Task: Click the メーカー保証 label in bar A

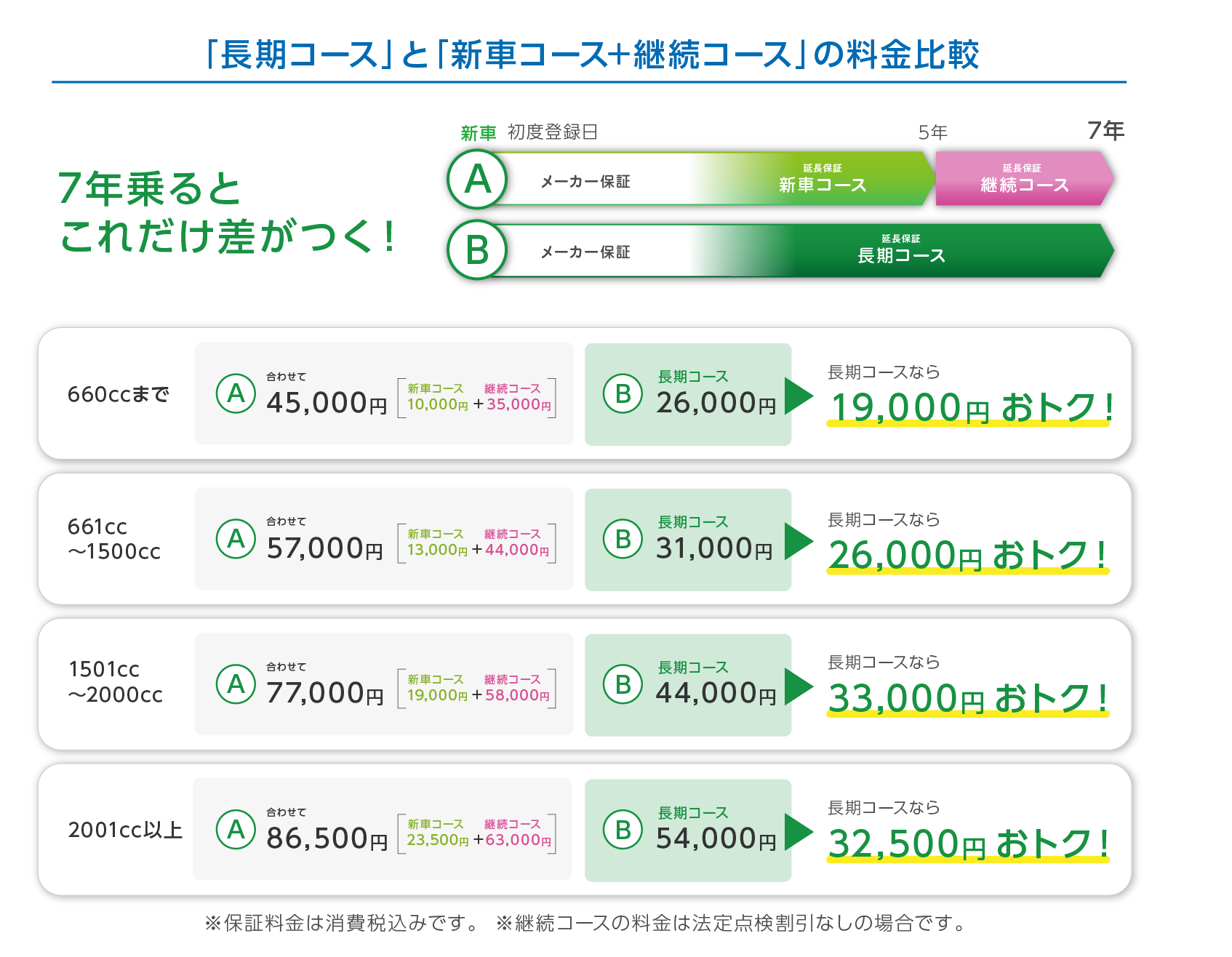Action: [585, 182]
